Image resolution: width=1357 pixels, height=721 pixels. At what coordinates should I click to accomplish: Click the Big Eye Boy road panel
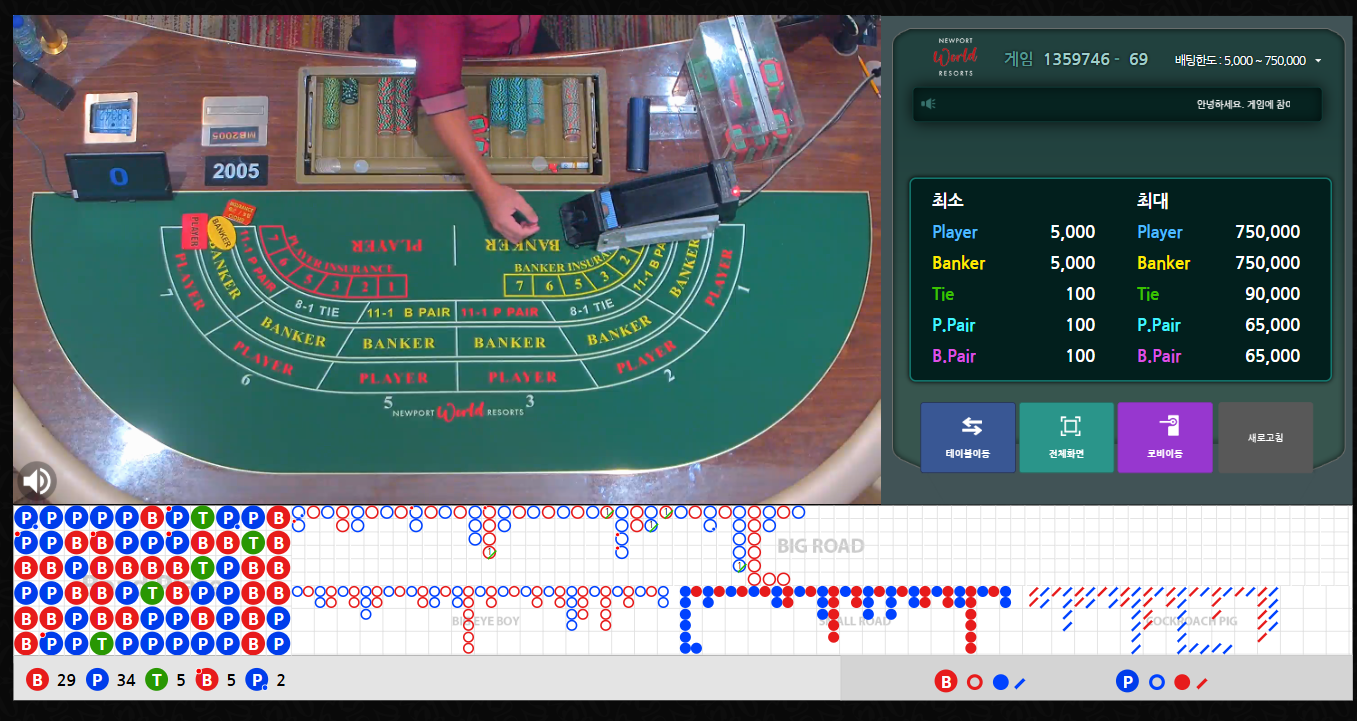pos(485,620)
